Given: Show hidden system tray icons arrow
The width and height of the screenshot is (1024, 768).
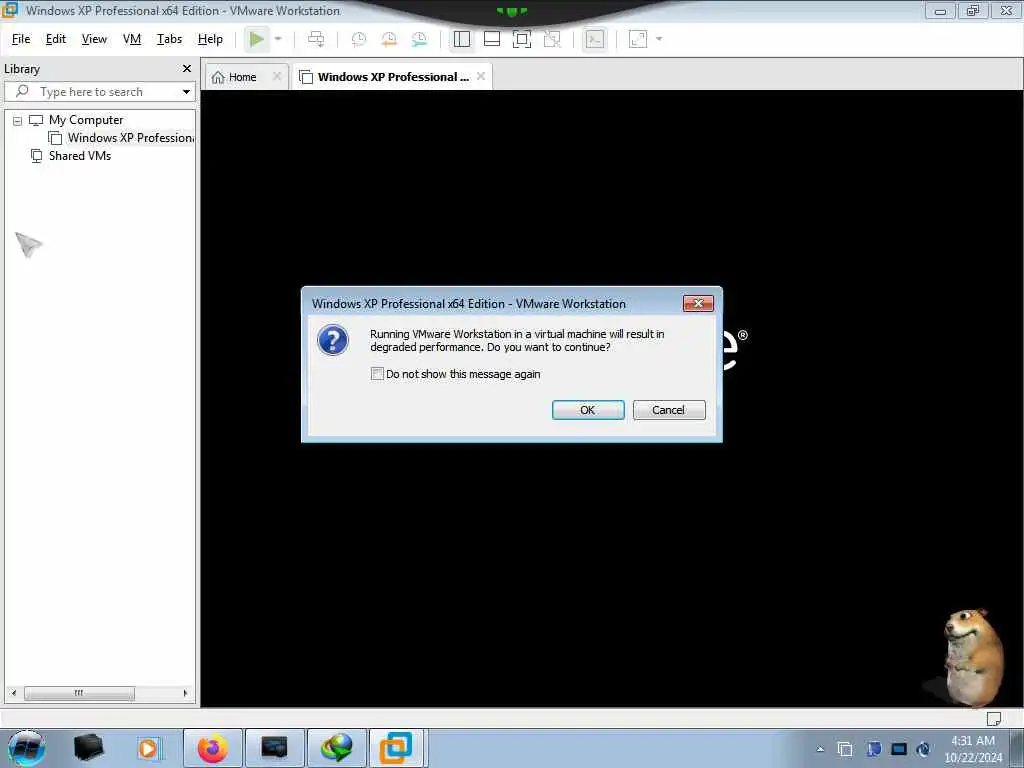Looking at the screenshot, I should pyautogui.click(x=820, y=749).
